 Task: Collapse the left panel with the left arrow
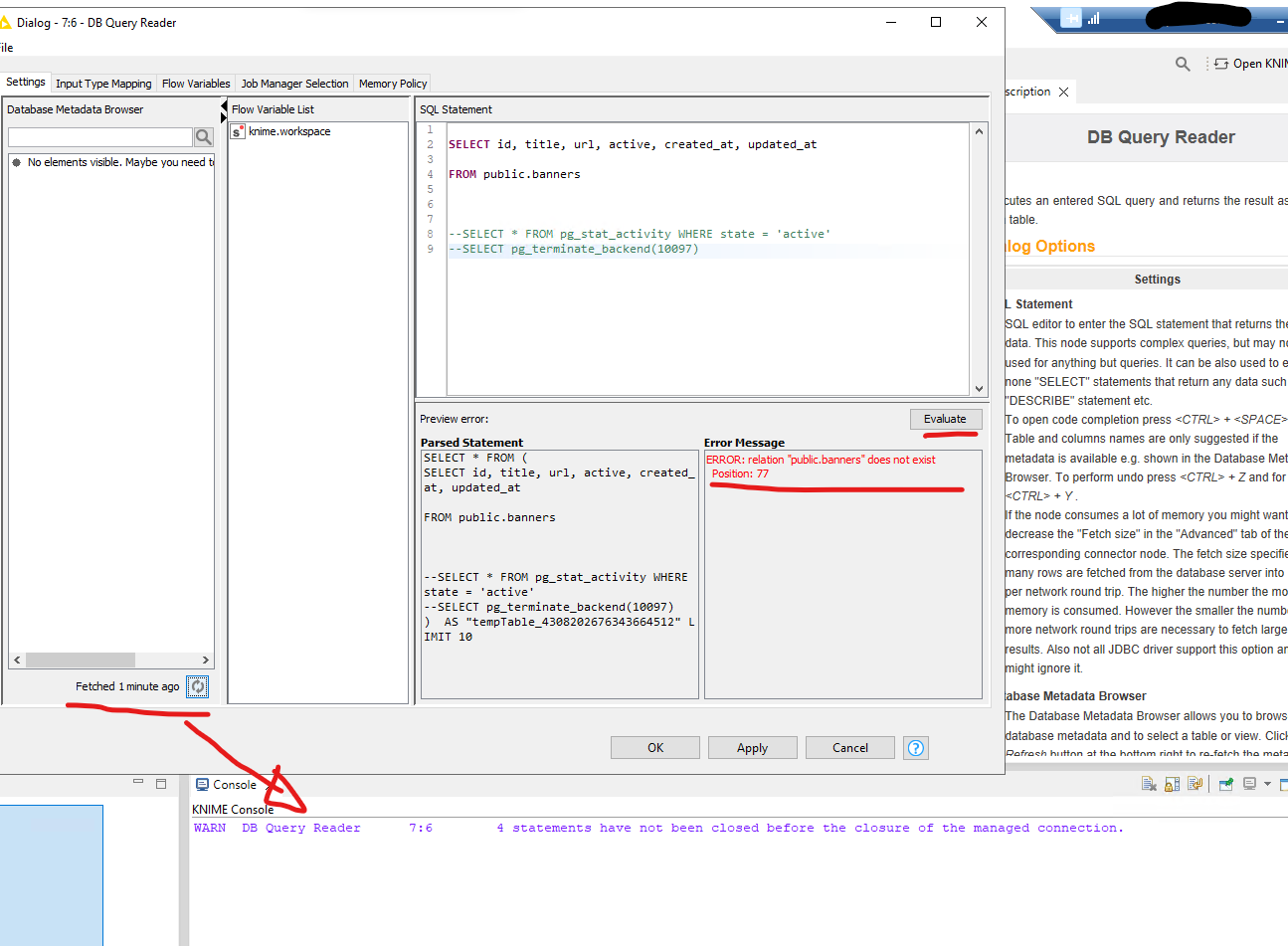tap(224, 105)
